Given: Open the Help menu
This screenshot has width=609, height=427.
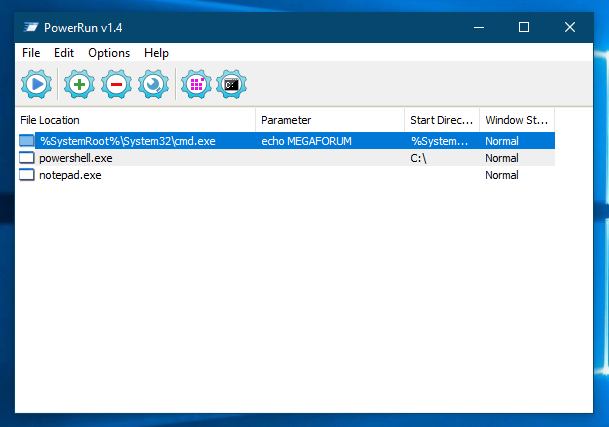Looking at the screenshot, I should [x=156, y=52].
